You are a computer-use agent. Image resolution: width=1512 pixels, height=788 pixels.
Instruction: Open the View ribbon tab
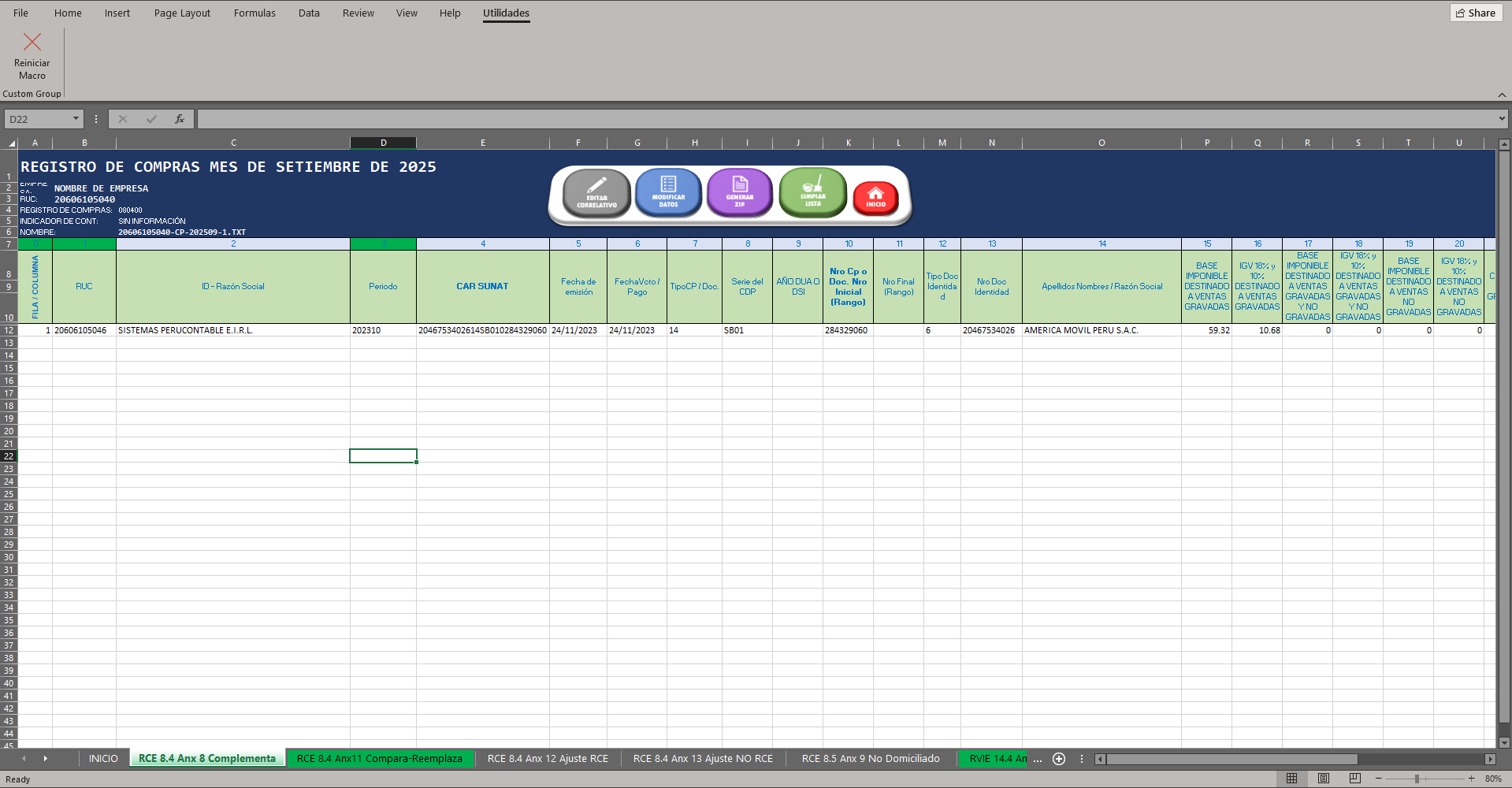coord(407,13)
